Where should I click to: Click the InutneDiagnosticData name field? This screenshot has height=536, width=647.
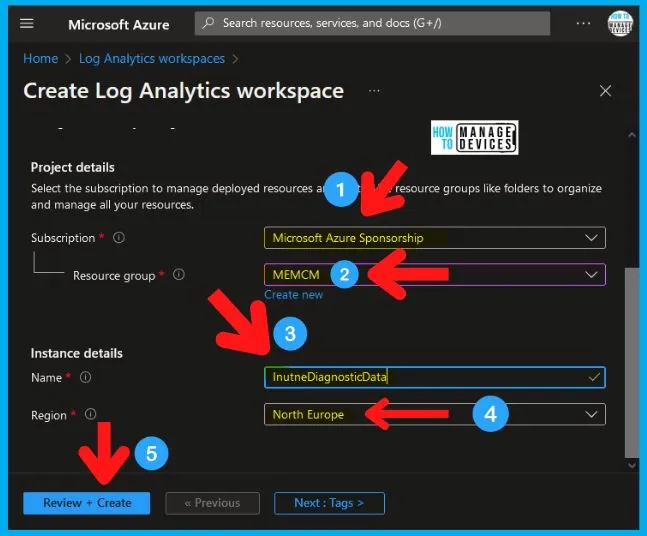pos(435,377)
